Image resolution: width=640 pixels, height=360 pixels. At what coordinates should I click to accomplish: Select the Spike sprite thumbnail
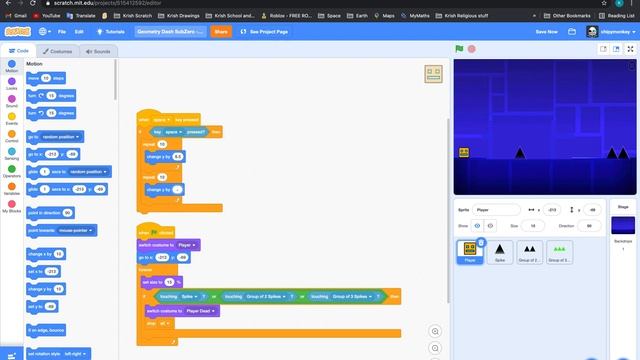[500, 252]
